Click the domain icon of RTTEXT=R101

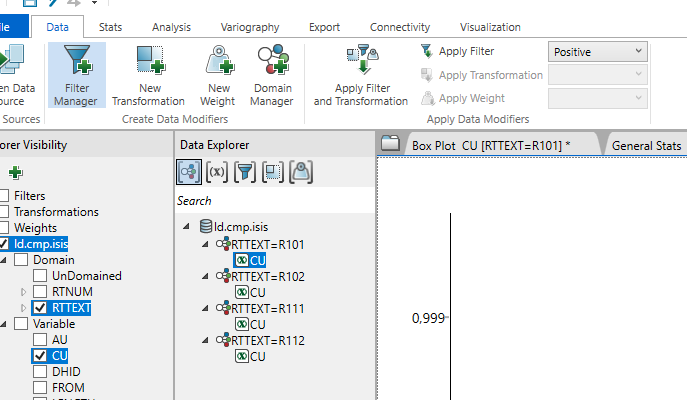coord(223,244)
